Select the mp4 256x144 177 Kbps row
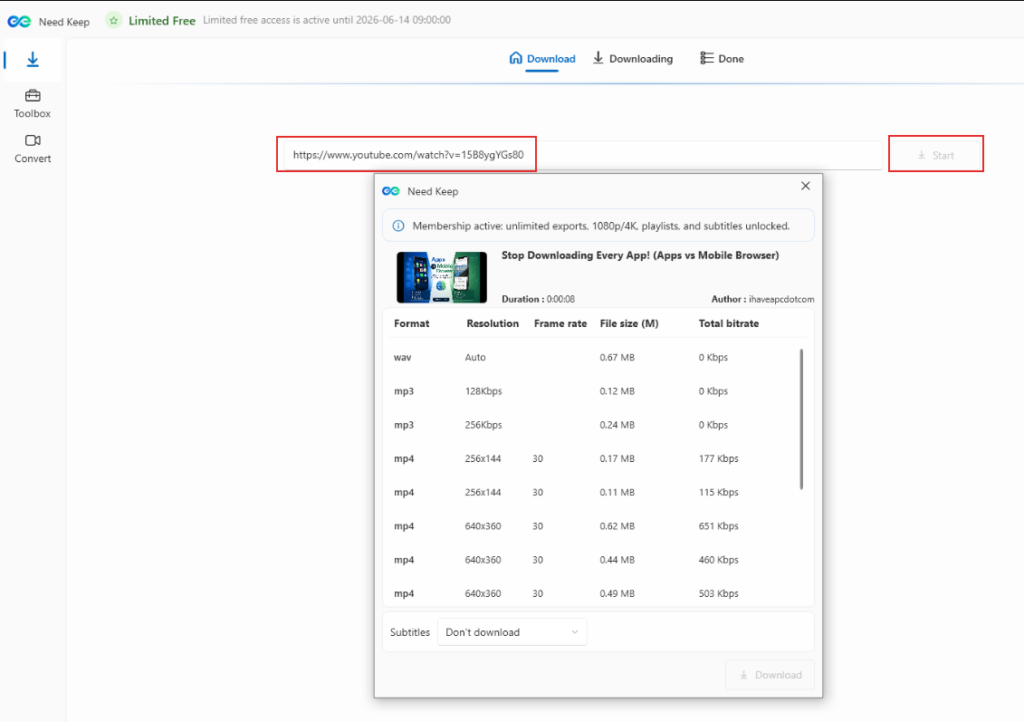 point(594,459)
